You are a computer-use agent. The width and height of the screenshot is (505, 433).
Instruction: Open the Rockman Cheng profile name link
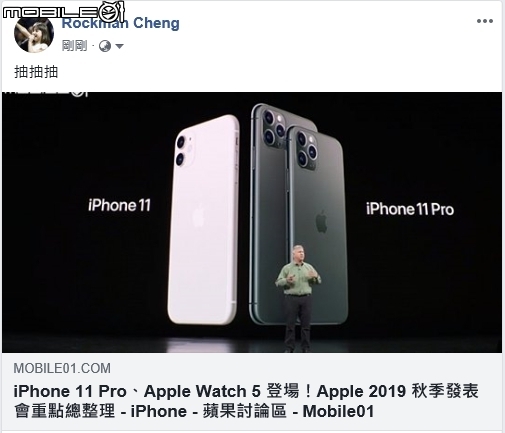tap(121, 23)
